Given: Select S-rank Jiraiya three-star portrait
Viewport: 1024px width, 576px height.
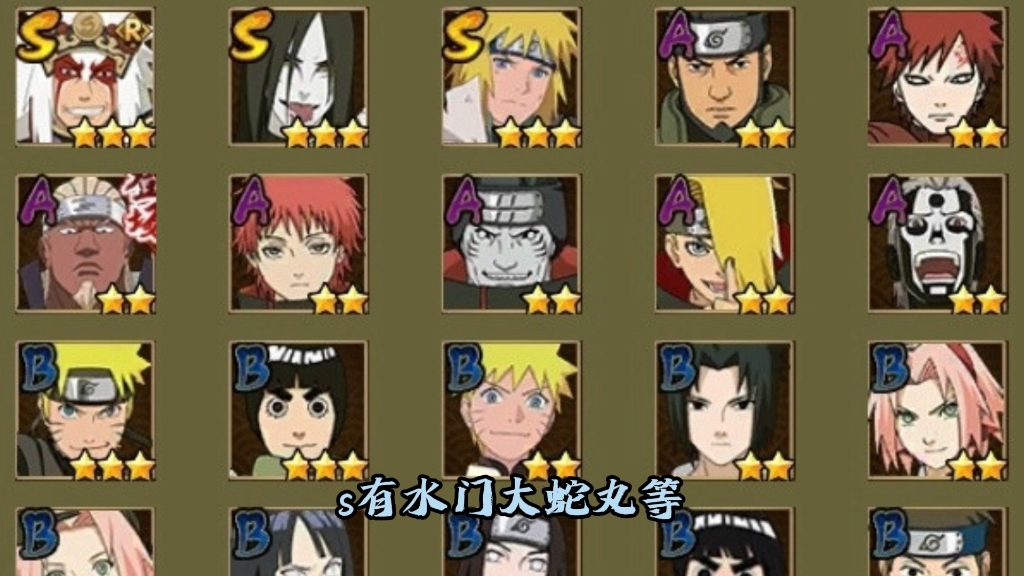Looking at the screenshot, I should click(86, 77).
